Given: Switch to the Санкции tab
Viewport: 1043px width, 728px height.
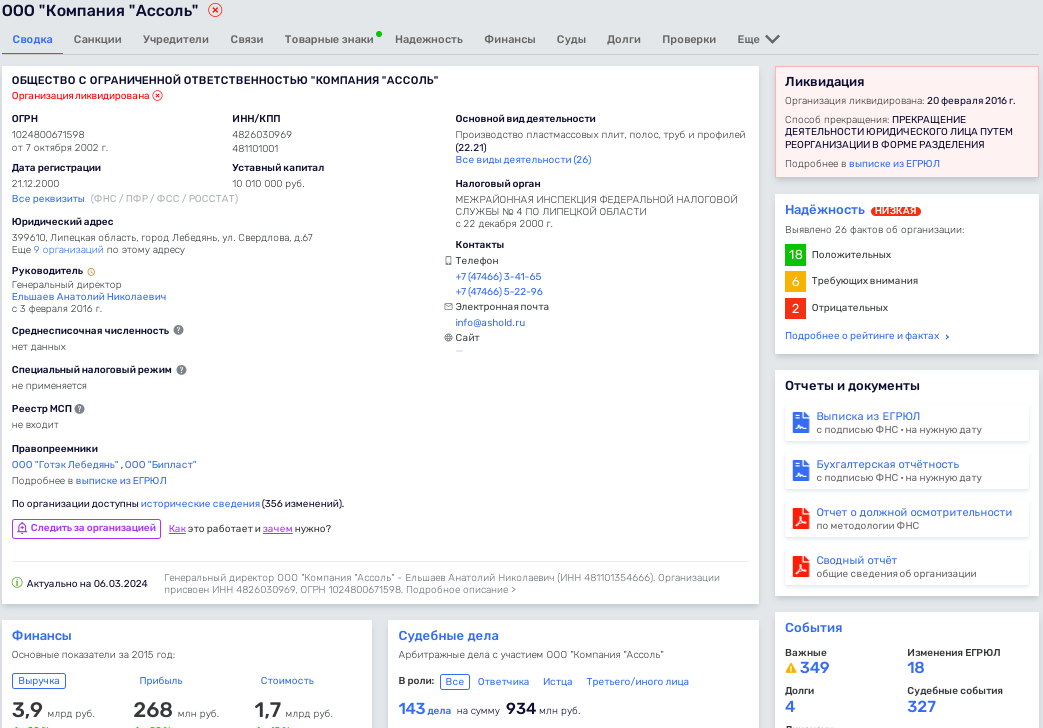Looking at the screenshot, I should (x=98, y=39).
